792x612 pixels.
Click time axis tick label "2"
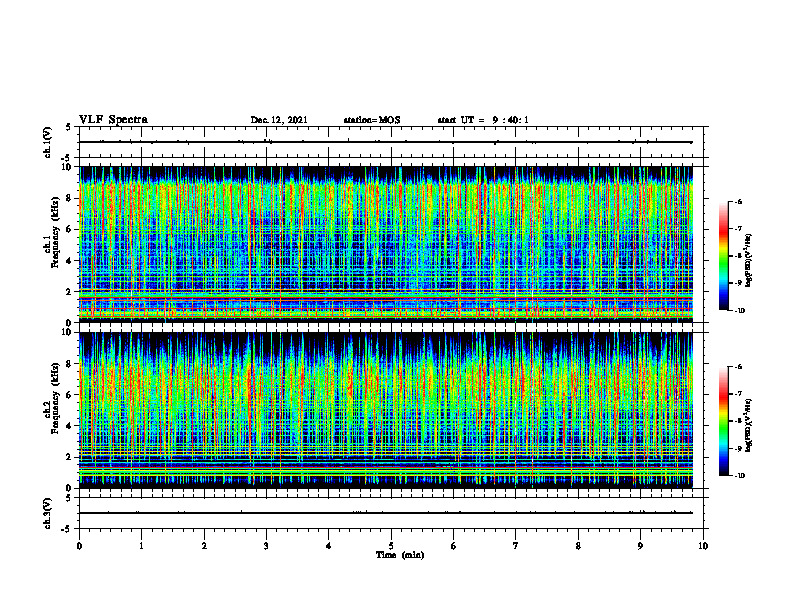(204, 546)
